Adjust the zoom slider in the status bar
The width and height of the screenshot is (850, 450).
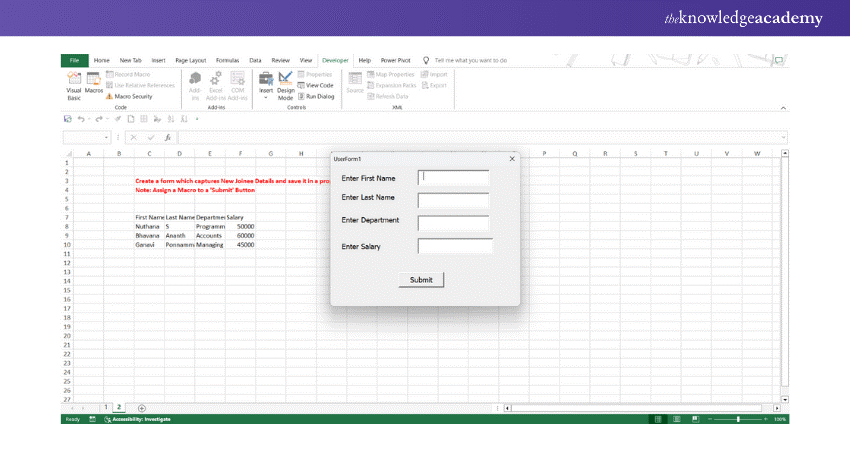(738, 419)
